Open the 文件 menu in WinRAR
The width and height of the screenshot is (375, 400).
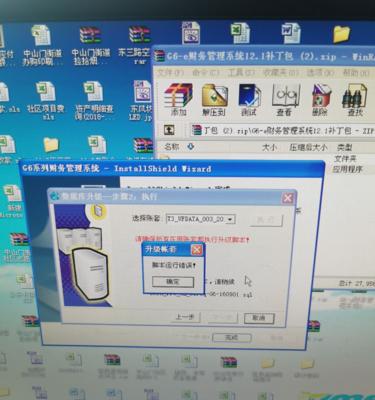click(170, 72)
